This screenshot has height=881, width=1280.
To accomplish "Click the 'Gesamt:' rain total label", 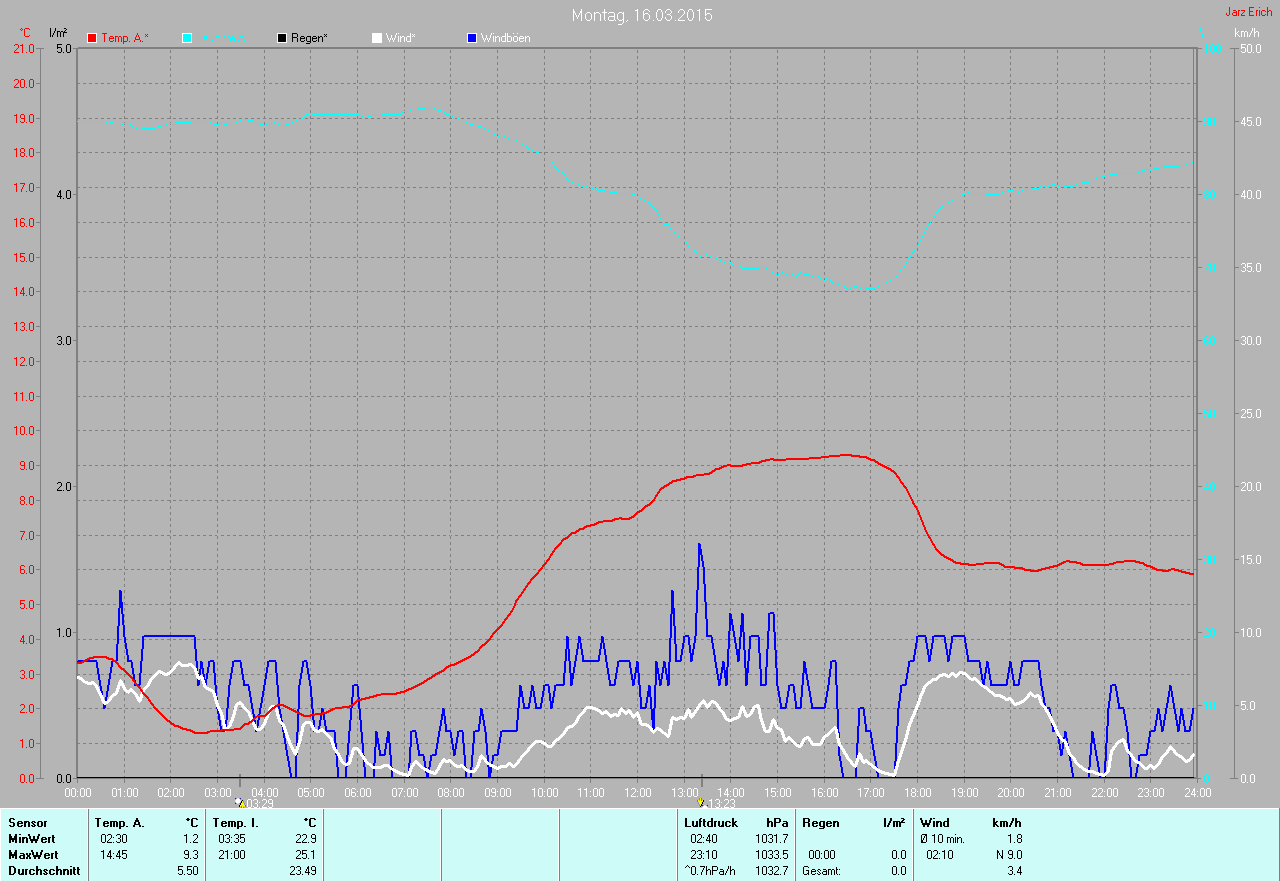I will 821,871.
